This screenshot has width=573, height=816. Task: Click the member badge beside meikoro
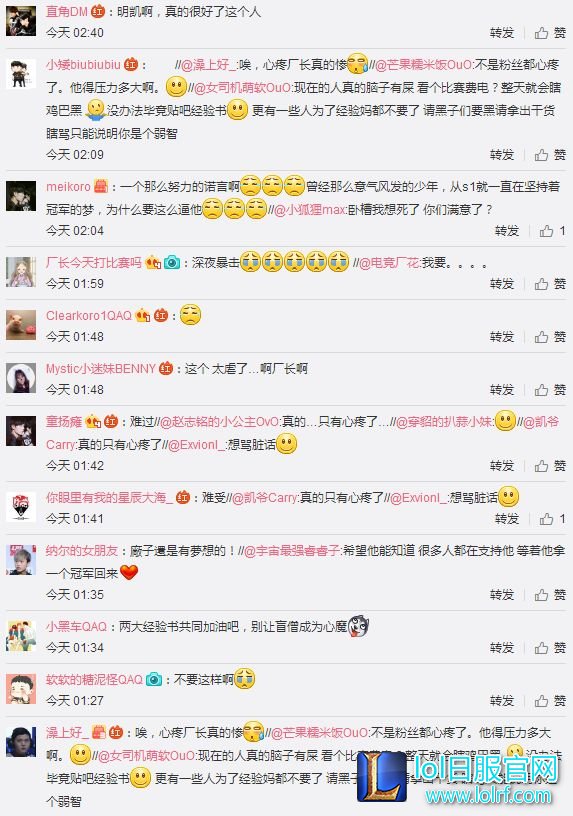[x=101, y=186]
